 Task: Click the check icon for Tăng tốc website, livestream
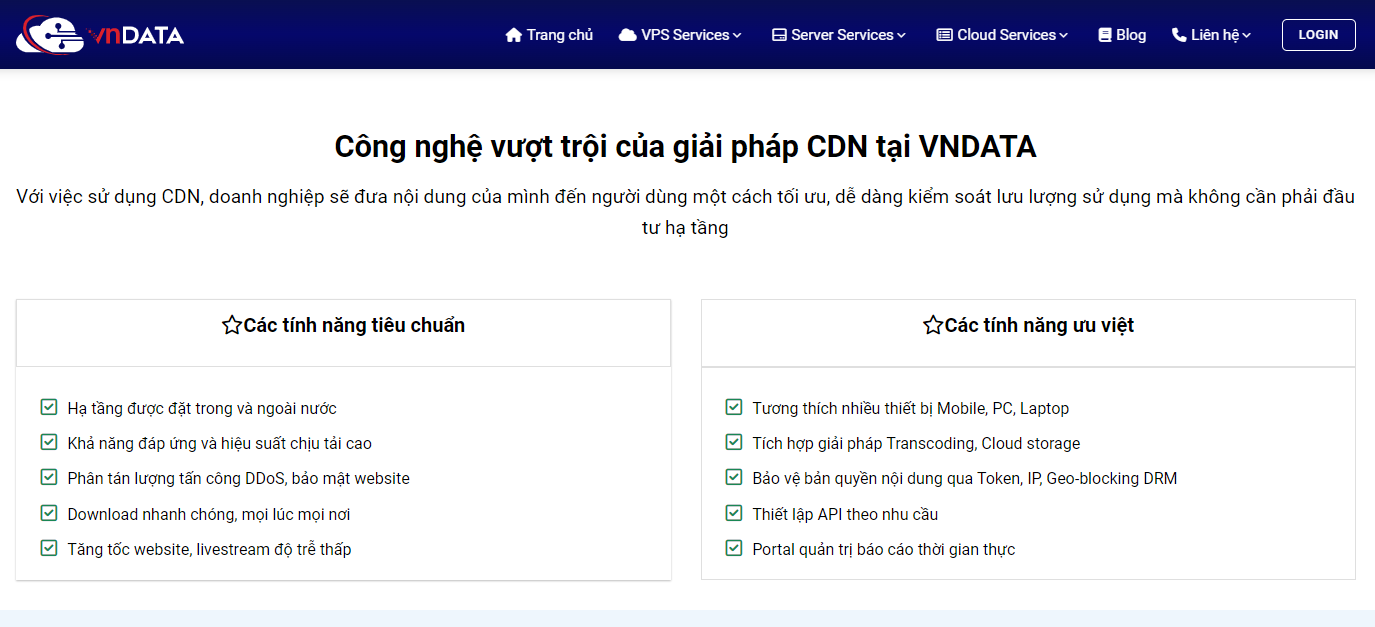coord(48,548)
